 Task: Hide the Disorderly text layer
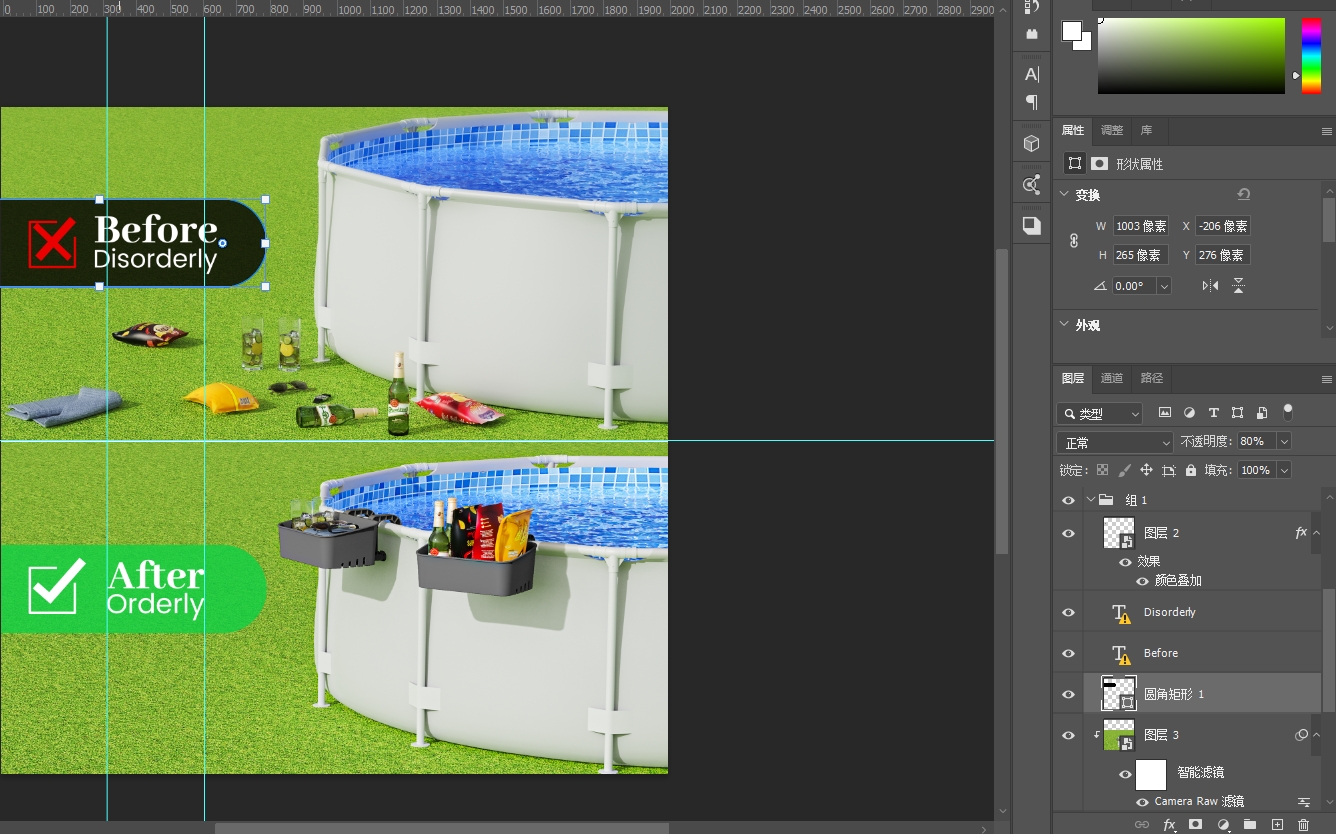(x=1068, y=612)
